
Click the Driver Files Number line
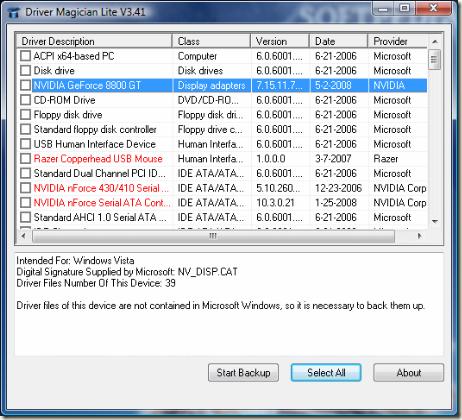pyautogui.click(x=96, y=283)
